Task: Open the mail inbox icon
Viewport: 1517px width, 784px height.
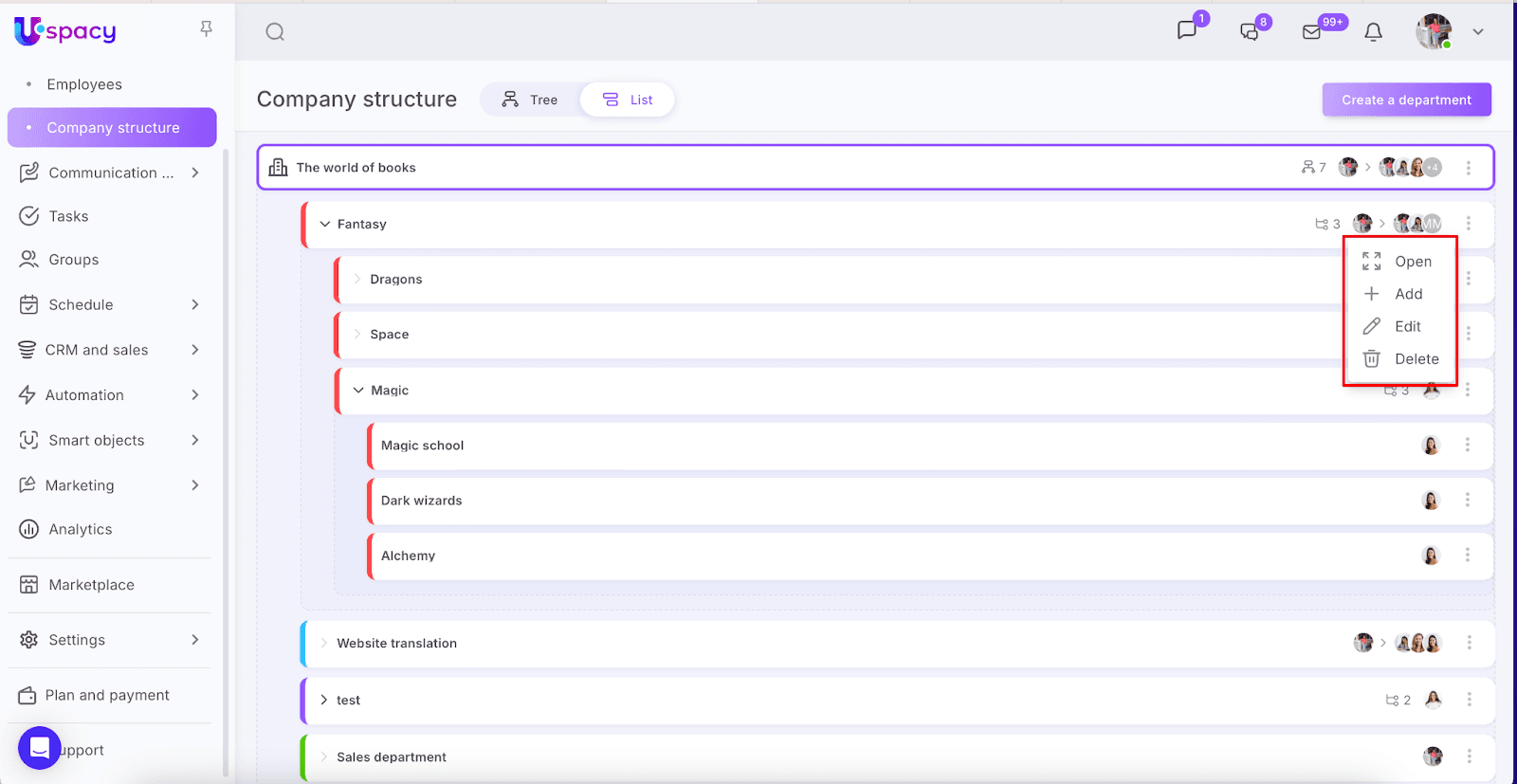Action: pos(1311,32)
